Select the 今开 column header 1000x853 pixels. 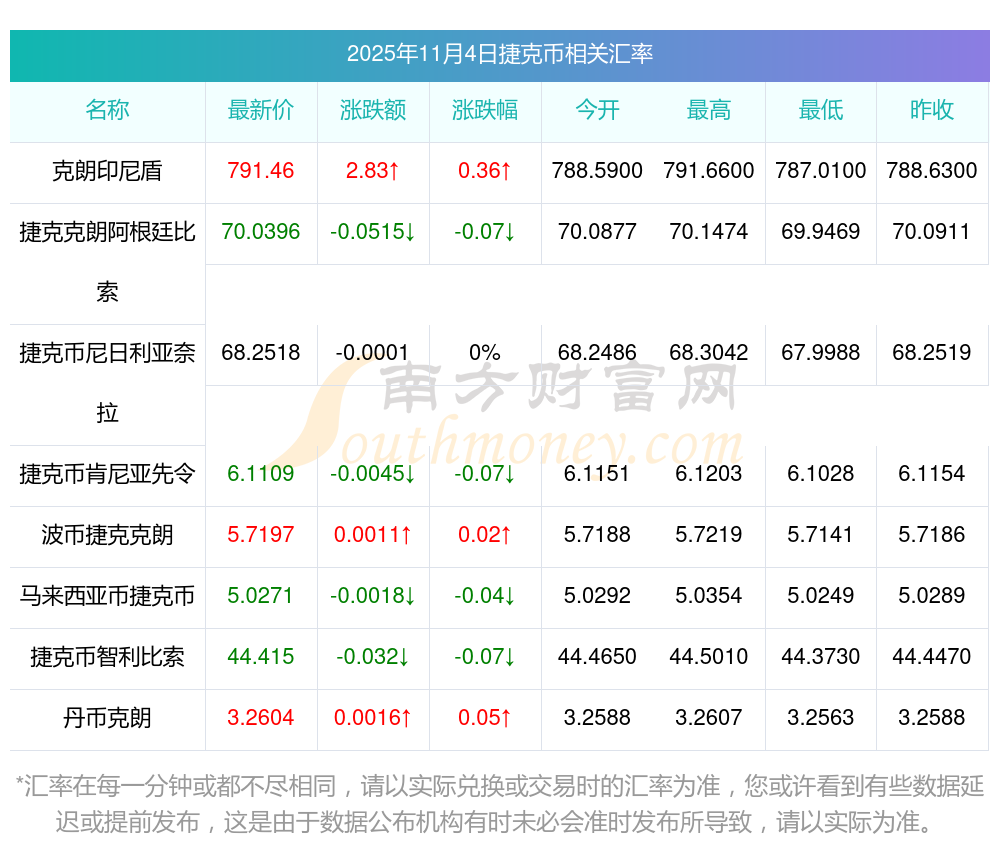pos(597,111)
